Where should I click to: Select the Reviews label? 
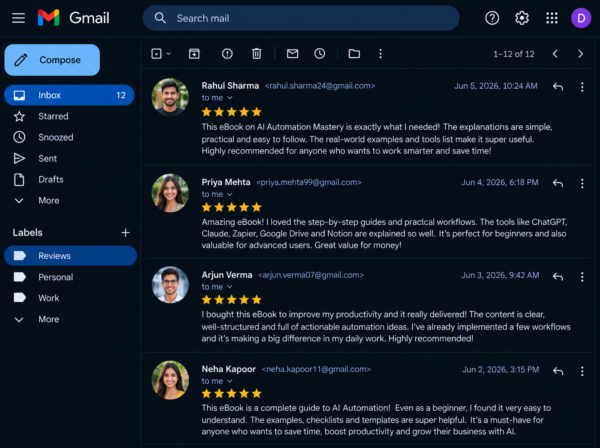tap(70, 256)
